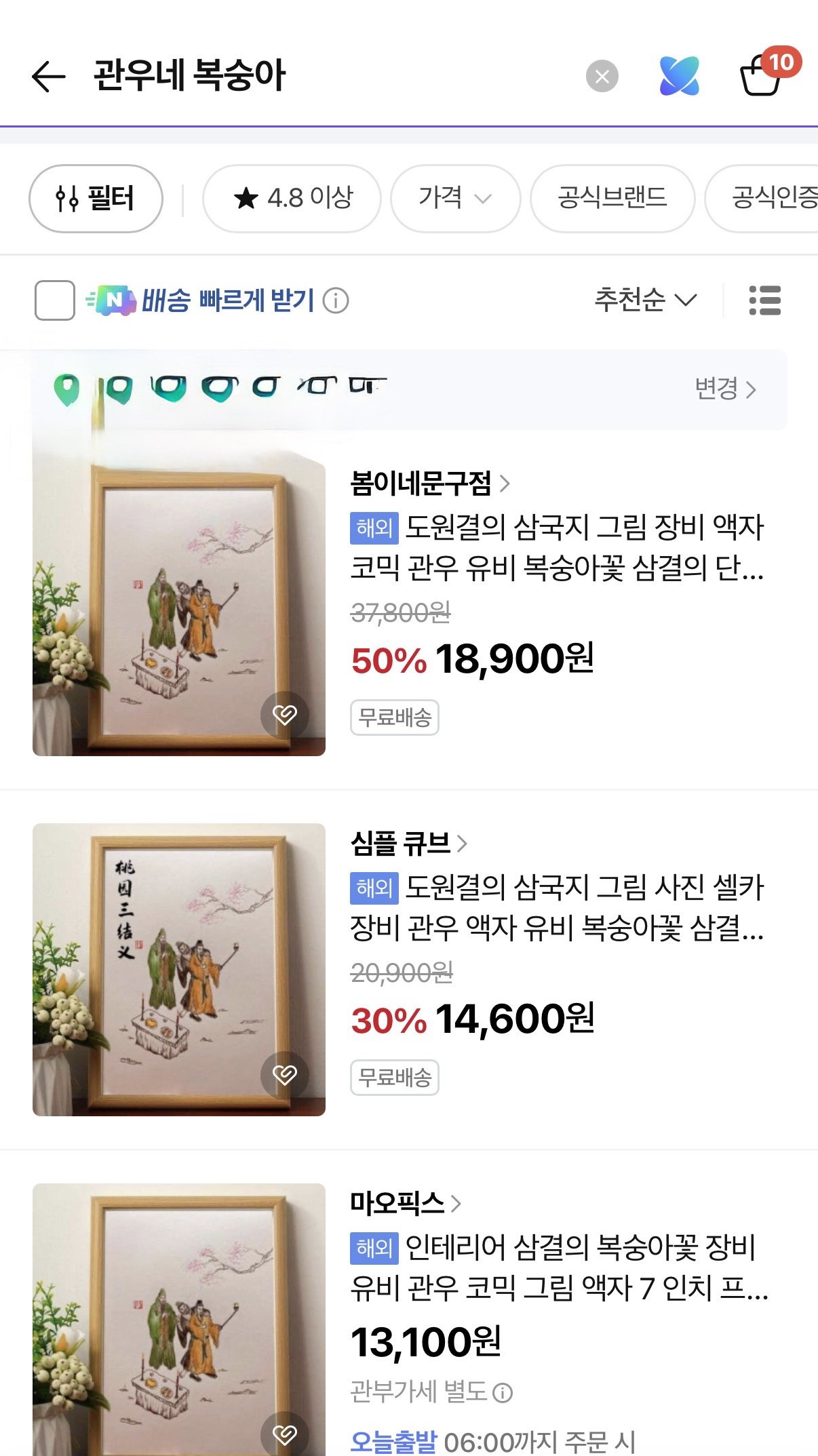
Task: Open the 필터 filter menu
Action: 96,198
